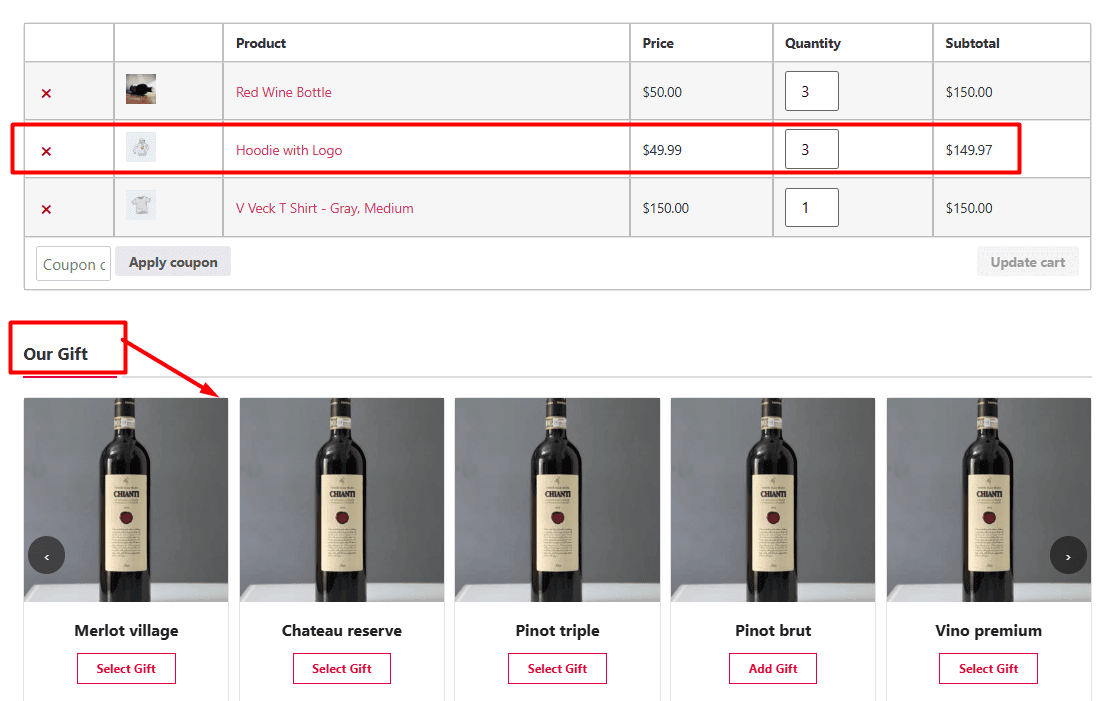Remove V Veck T Shirt from cart
1104x701 pixels.
click(46, 209)
